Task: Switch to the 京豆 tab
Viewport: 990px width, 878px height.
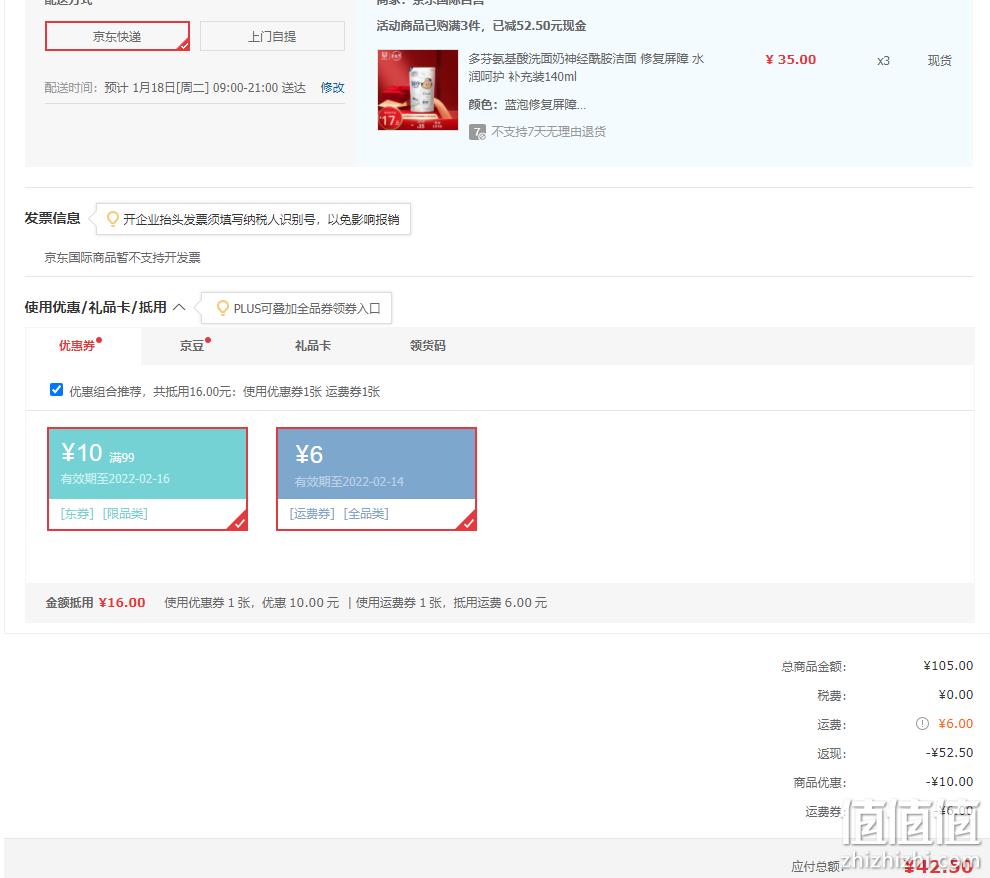Action: coord(192,345)
